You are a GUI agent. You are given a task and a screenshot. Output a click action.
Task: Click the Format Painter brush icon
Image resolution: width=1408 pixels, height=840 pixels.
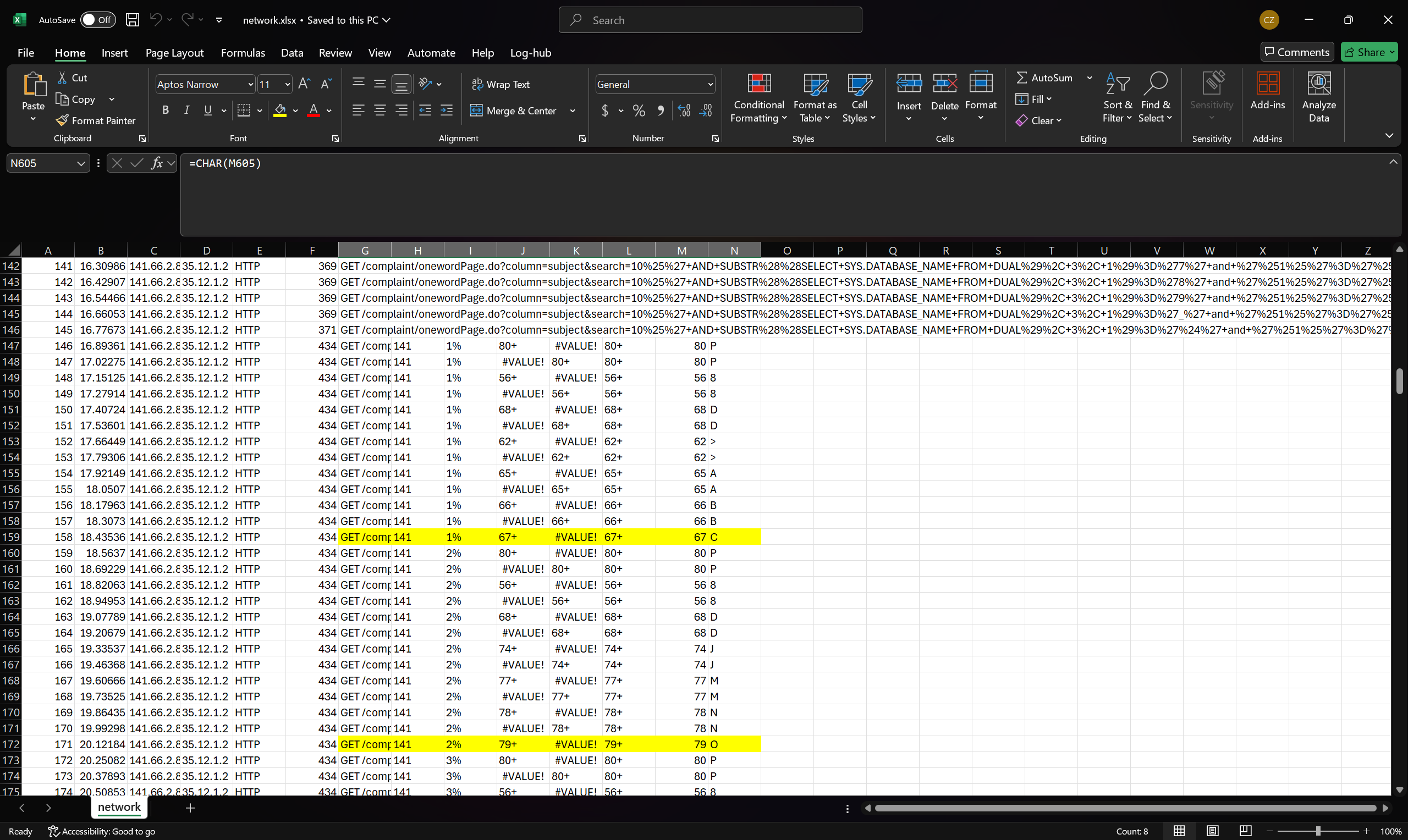(62, 120)
